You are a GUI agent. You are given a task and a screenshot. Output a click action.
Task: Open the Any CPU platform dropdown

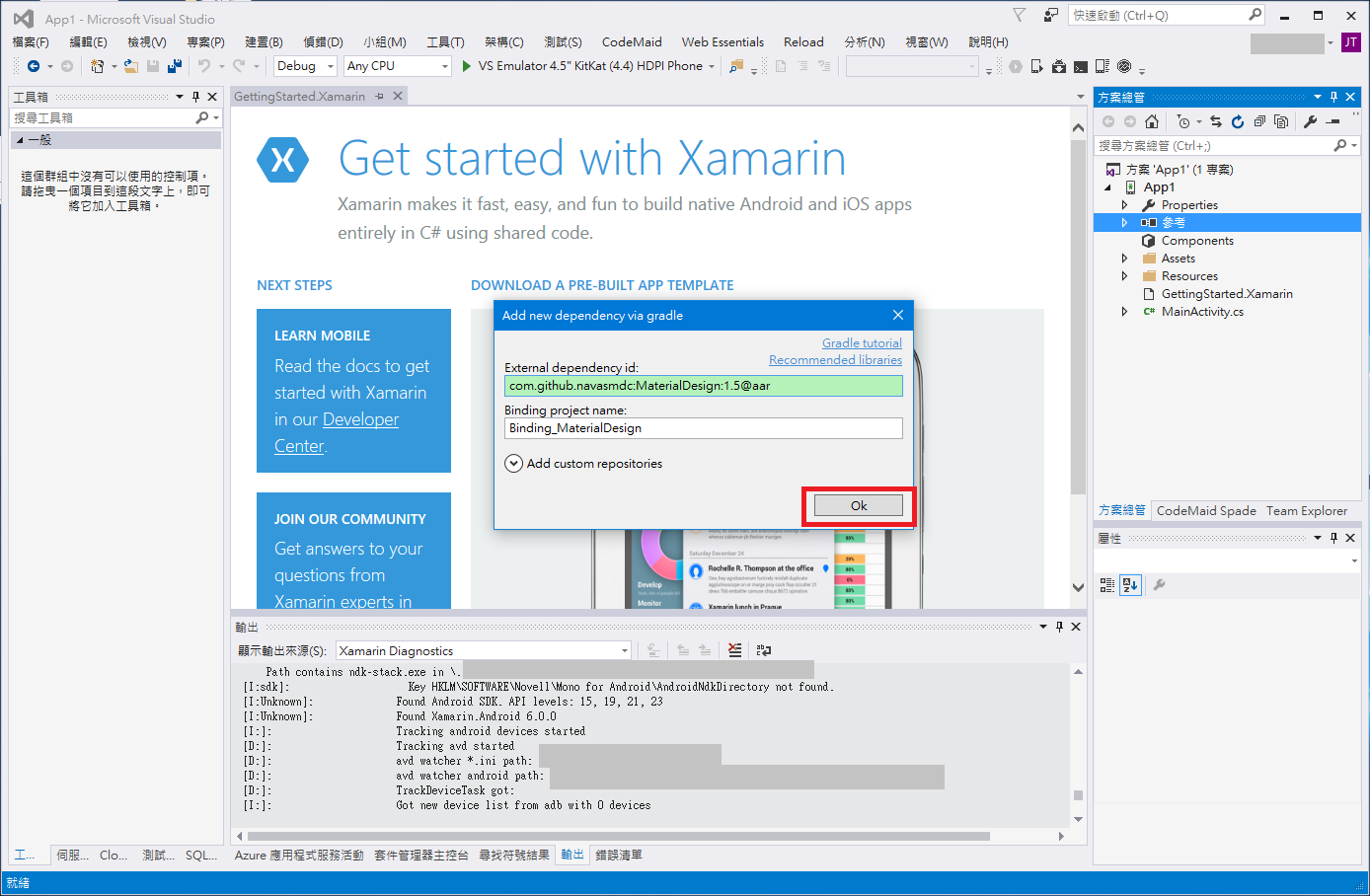(x=398, y=66)
